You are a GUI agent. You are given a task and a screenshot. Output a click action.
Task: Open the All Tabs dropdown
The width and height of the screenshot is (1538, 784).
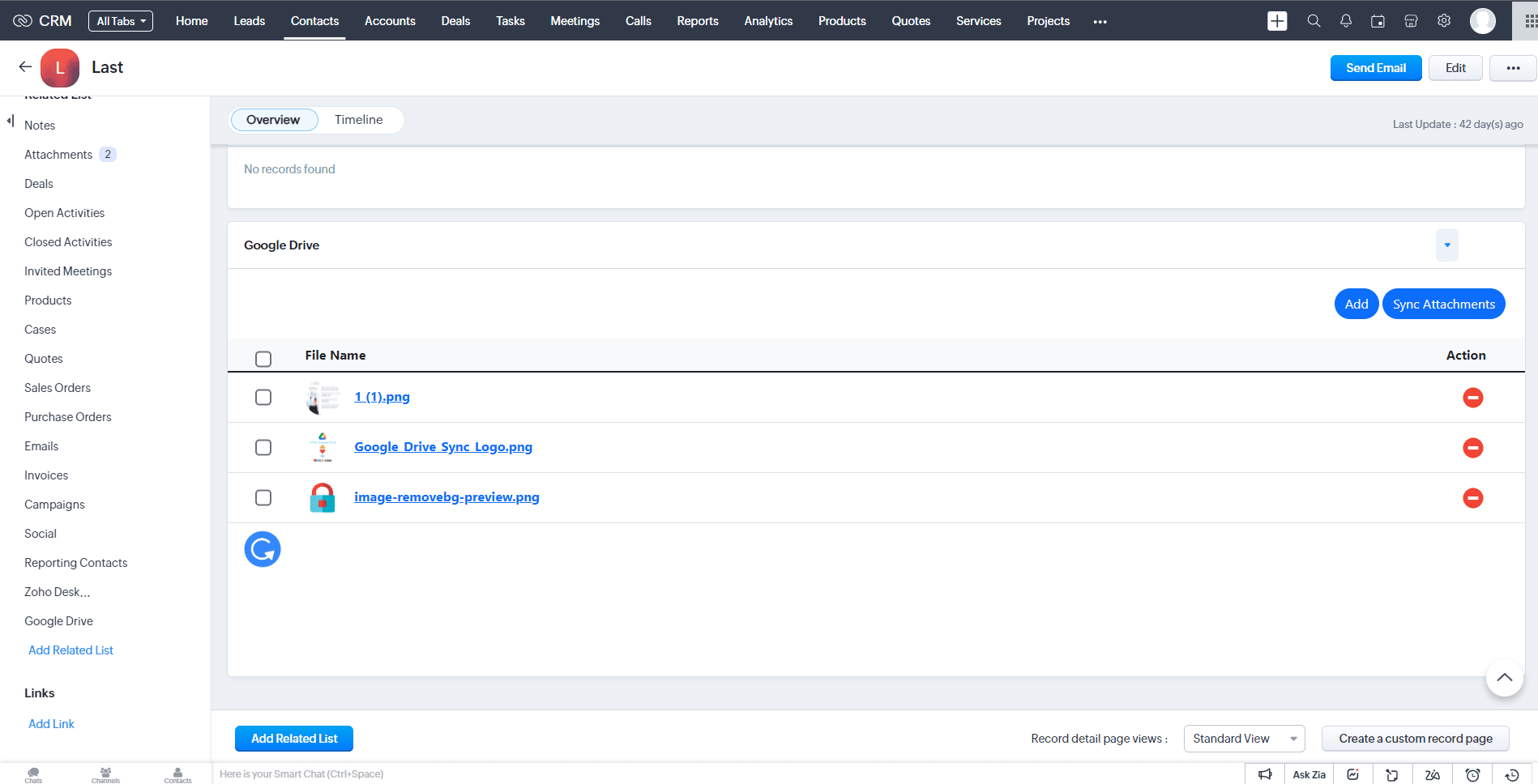point(121,21)
